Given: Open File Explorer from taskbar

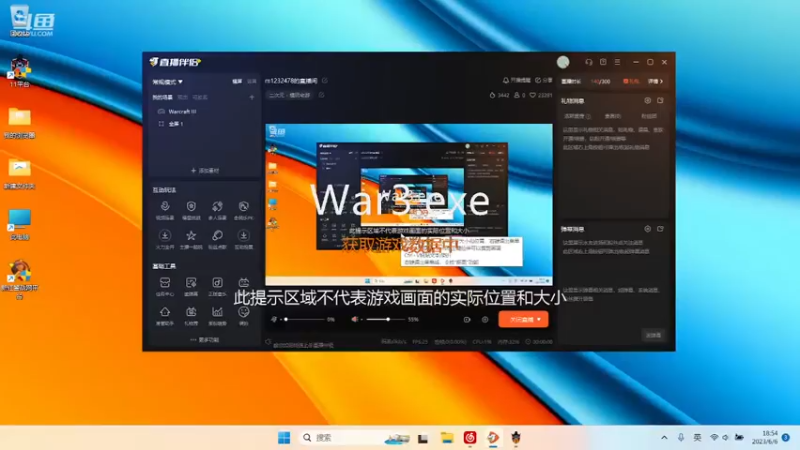Looking at the screenshot, I should [447, 438].
